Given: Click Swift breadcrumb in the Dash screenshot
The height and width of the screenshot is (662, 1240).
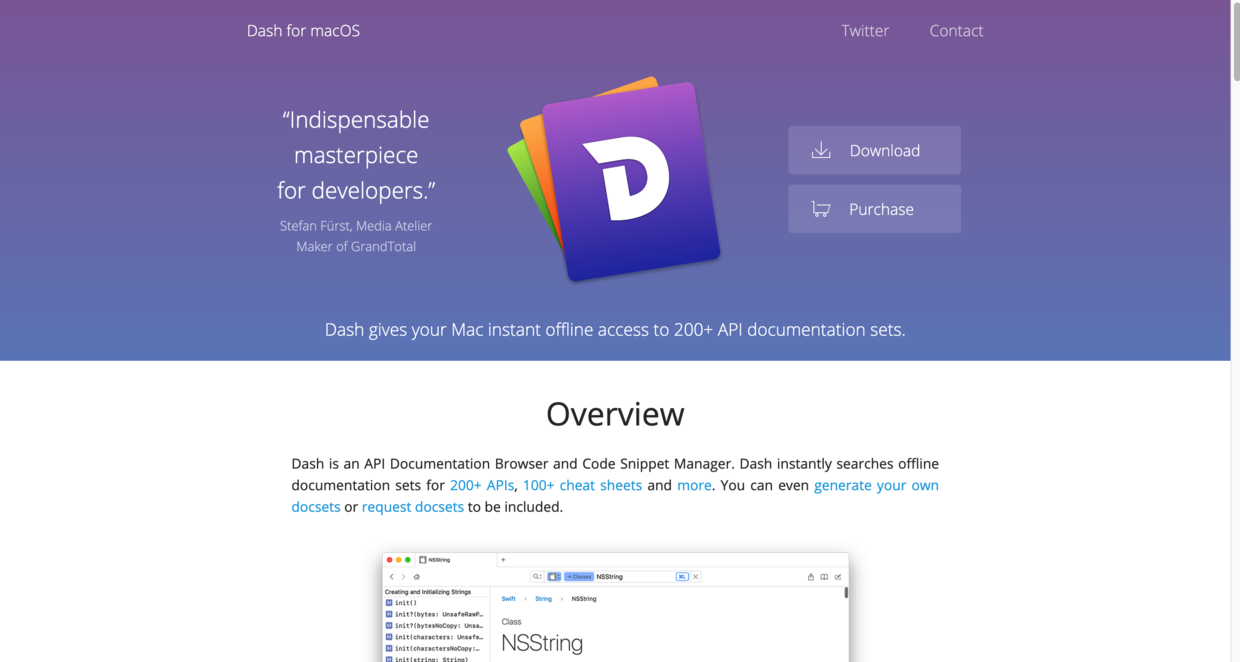Looking at the screenshot, I should point(509,599).
